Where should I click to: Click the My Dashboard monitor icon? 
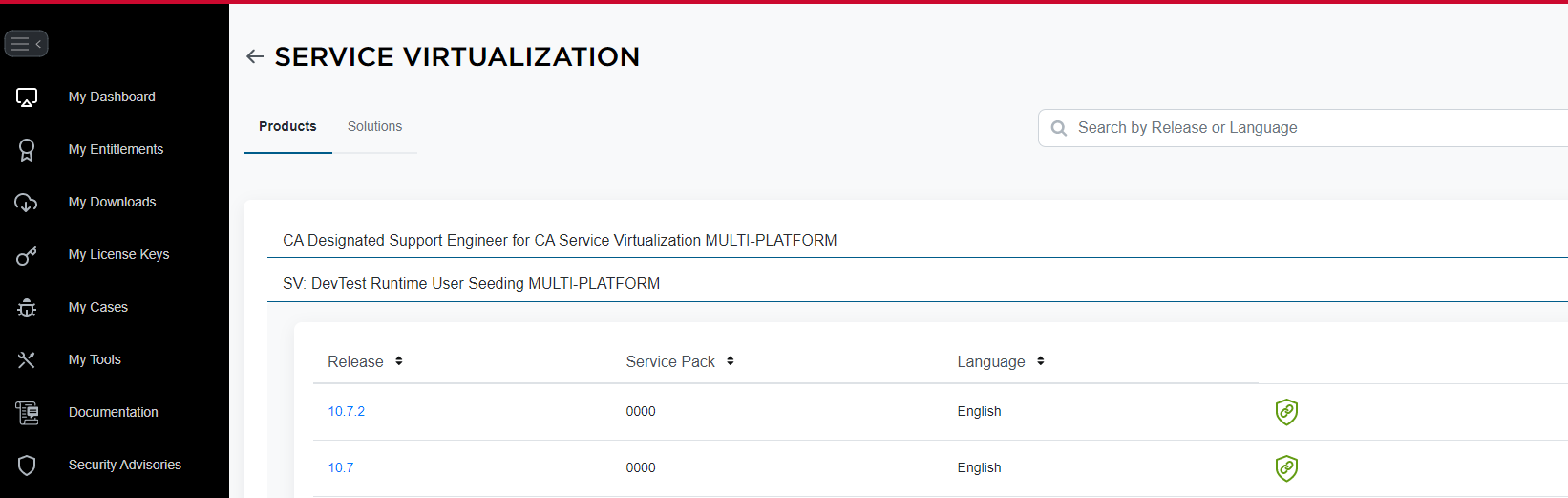click(x=27, y=97)
